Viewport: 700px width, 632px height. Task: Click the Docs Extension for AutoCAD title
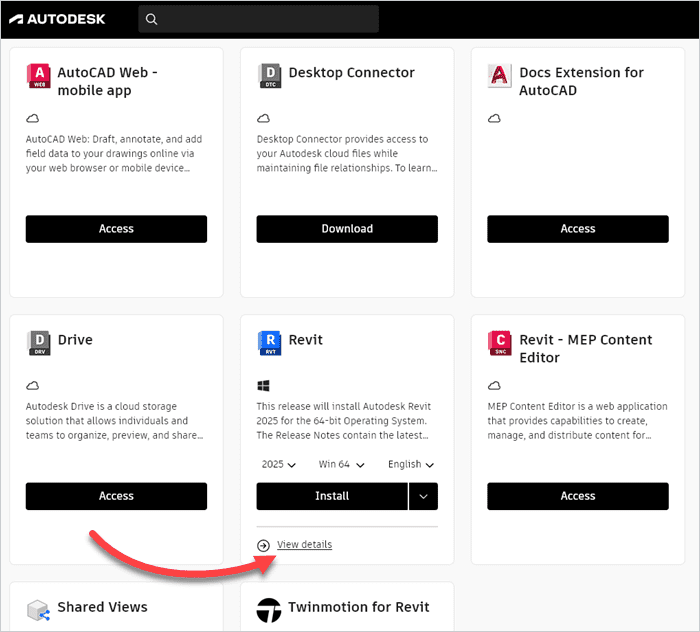coord(581,81)
